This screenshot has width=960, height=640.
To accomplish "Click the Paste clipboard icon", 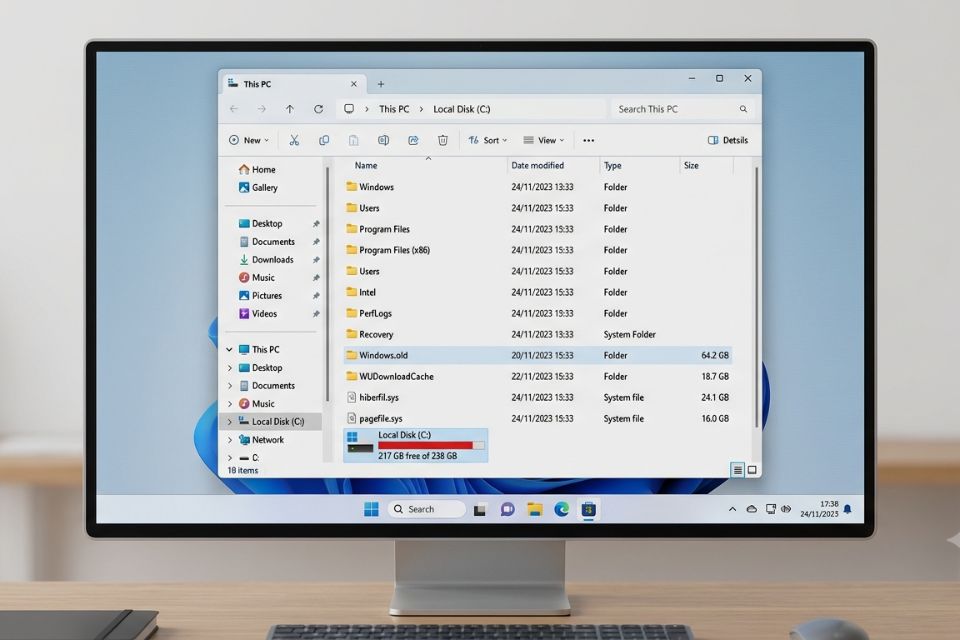I will pyautogui.click(x=353, y=140).
